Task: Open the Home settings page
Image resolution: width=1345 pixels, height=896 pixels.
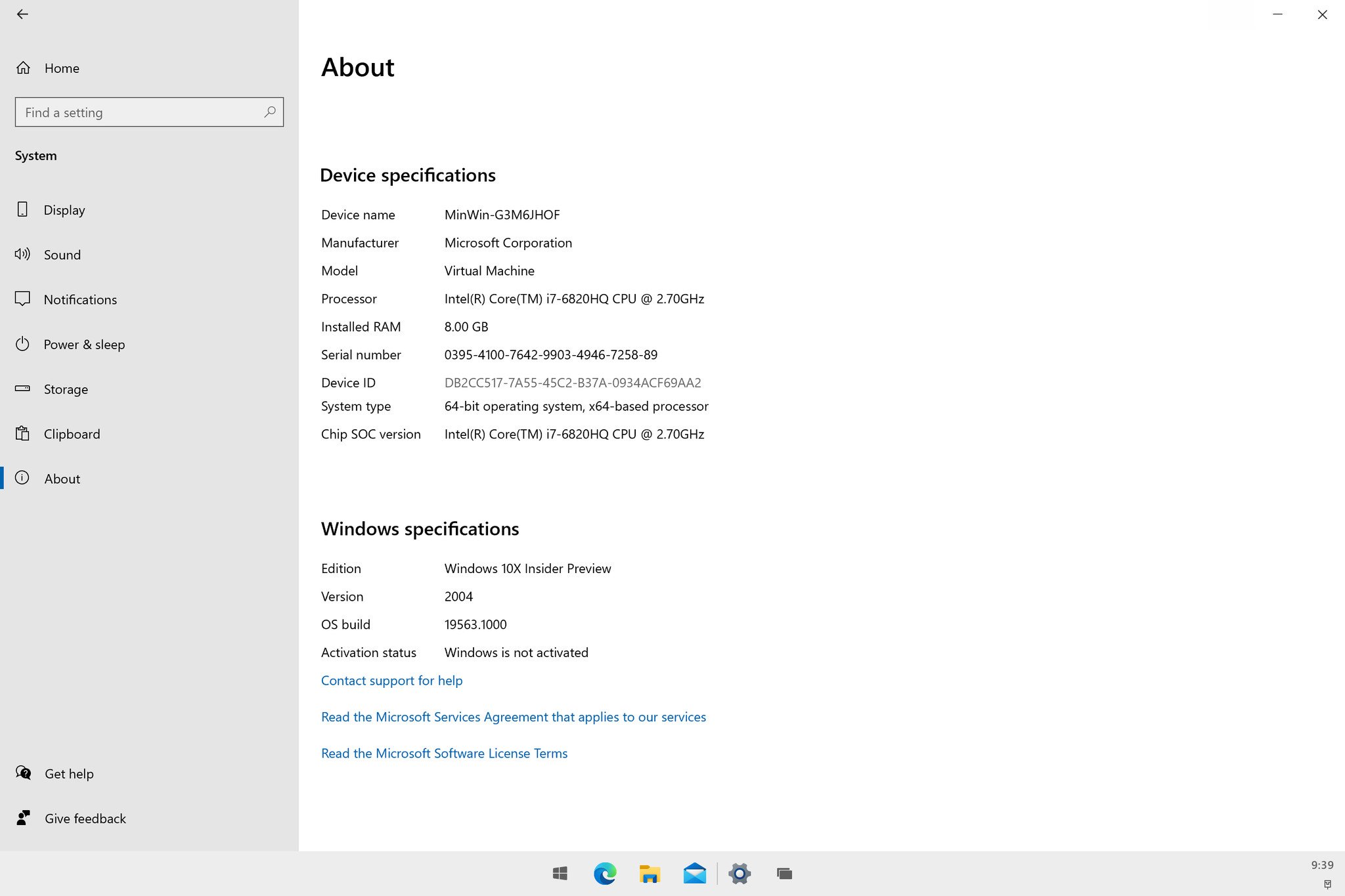Action: click(61, 68)
